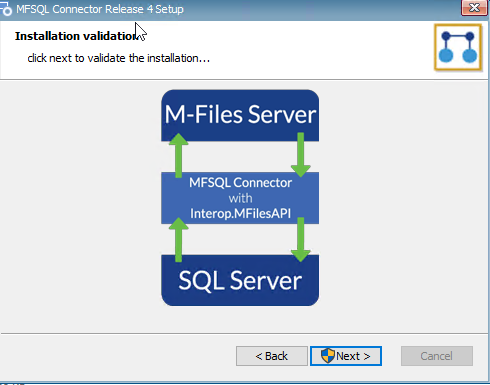490x385 pixels.
Task: Click the 'MFSQL Connector Release 4 Setup' title
Action: coord(100,9)
